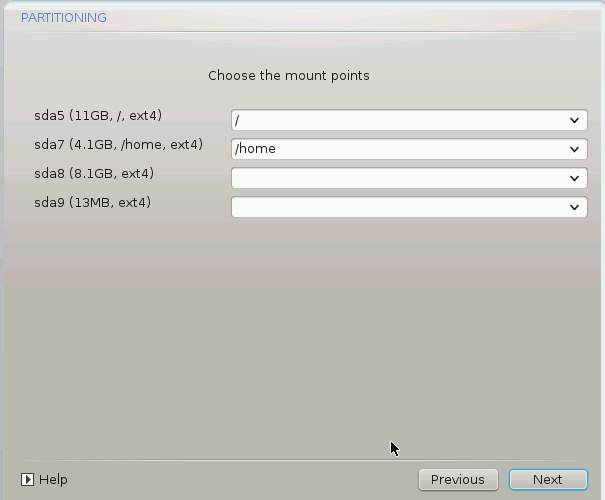Go back with the Previous button
This screenshot has height=500, width=605.
pos(457,480)
